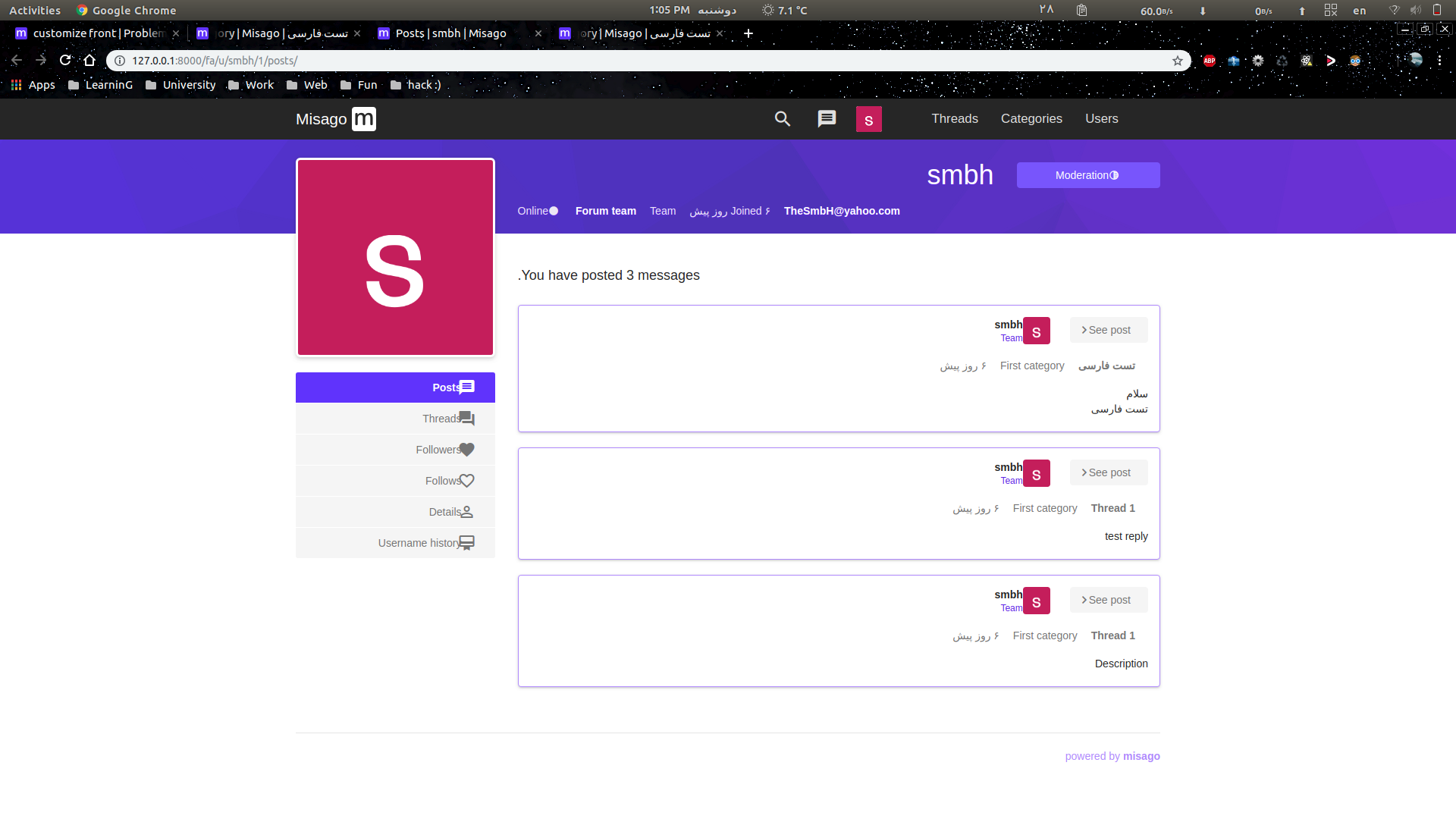Image resolution: width=1456 pixels, height=819 pixels.
Task: Go to Users in top navigation
Action: pyautogui.click(x=1101, y=119)
